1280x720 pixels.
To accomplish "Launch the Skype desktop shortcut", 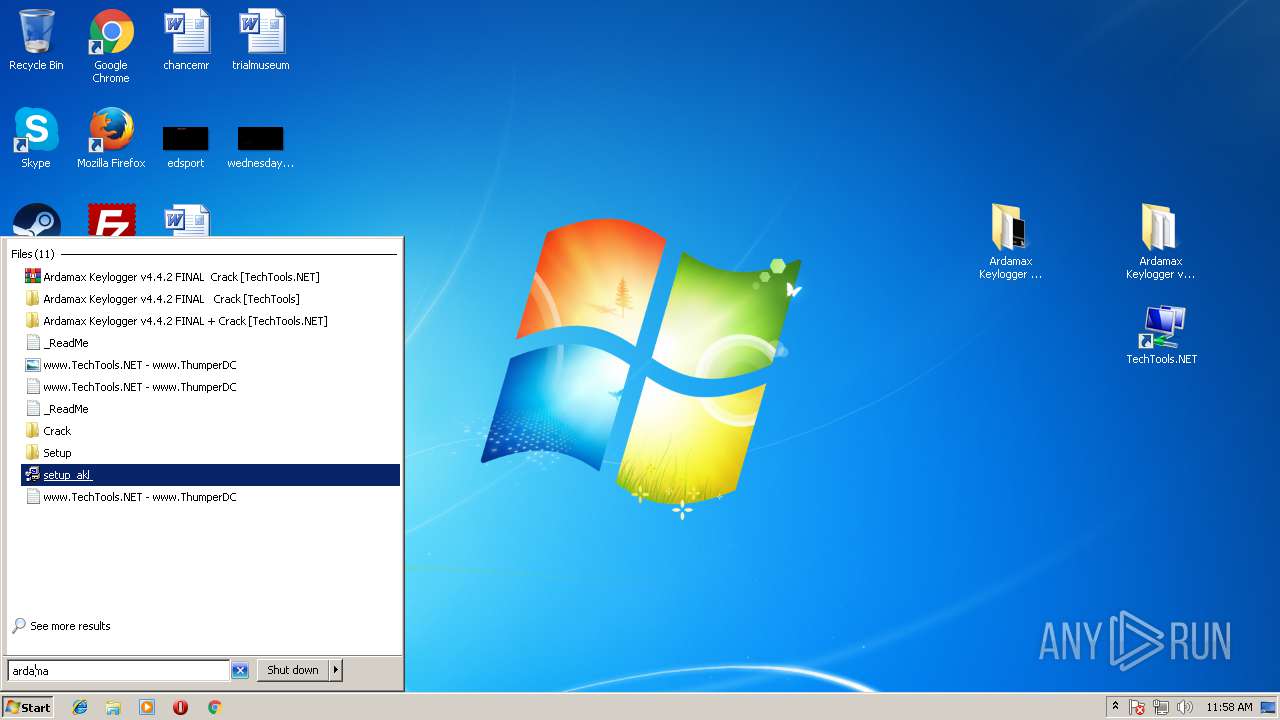I will tap(36, 138).
